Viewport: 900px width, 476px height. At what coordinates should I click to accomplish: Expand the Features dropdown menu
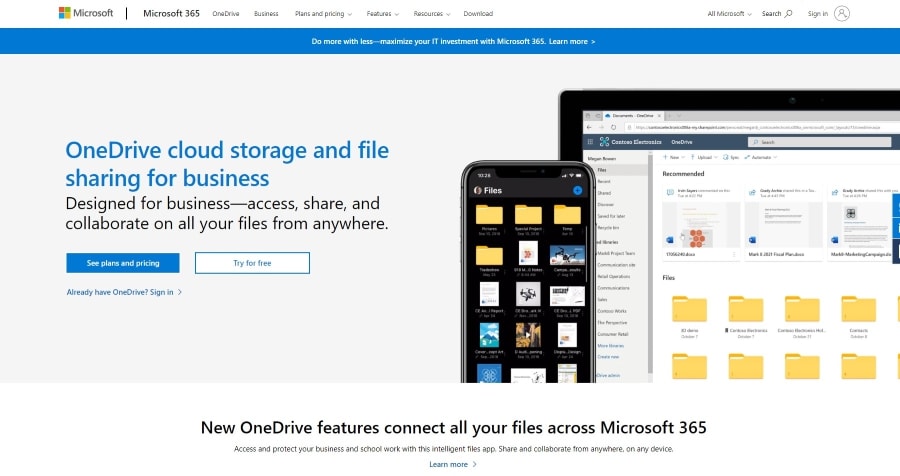pyautogui.click(x=382, y=13)
